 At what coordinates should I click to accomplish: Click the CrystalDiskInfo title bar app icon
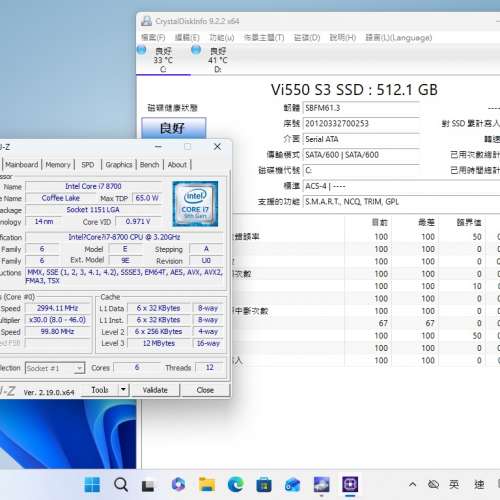[146, 21]
